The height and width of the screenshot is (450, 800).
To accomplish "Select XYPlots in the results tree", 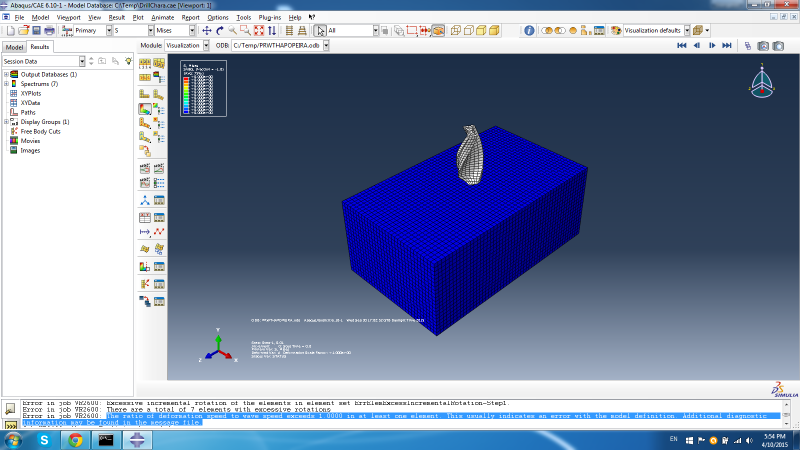I will tap(31, 93).
